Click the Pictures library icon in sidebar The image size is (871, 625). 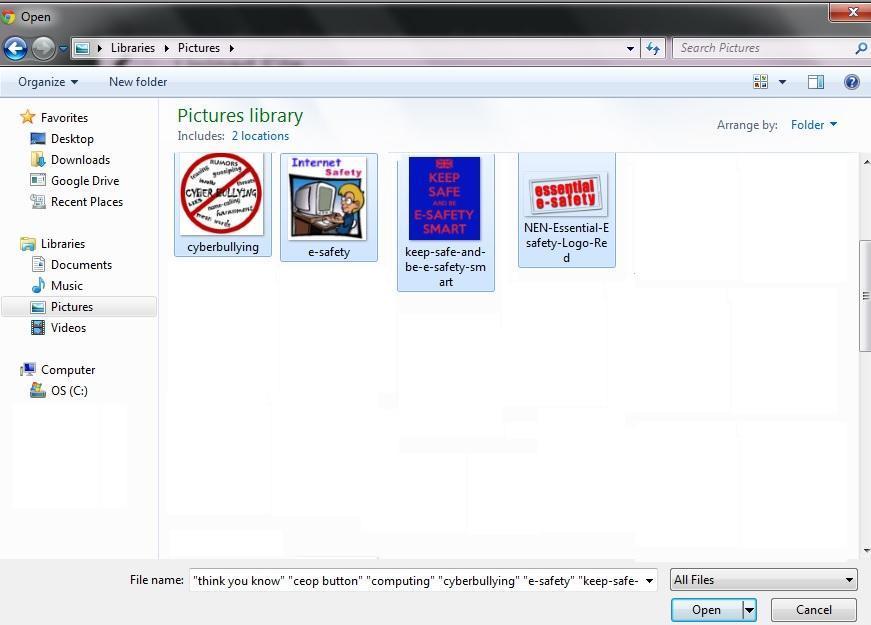[38, 307]
